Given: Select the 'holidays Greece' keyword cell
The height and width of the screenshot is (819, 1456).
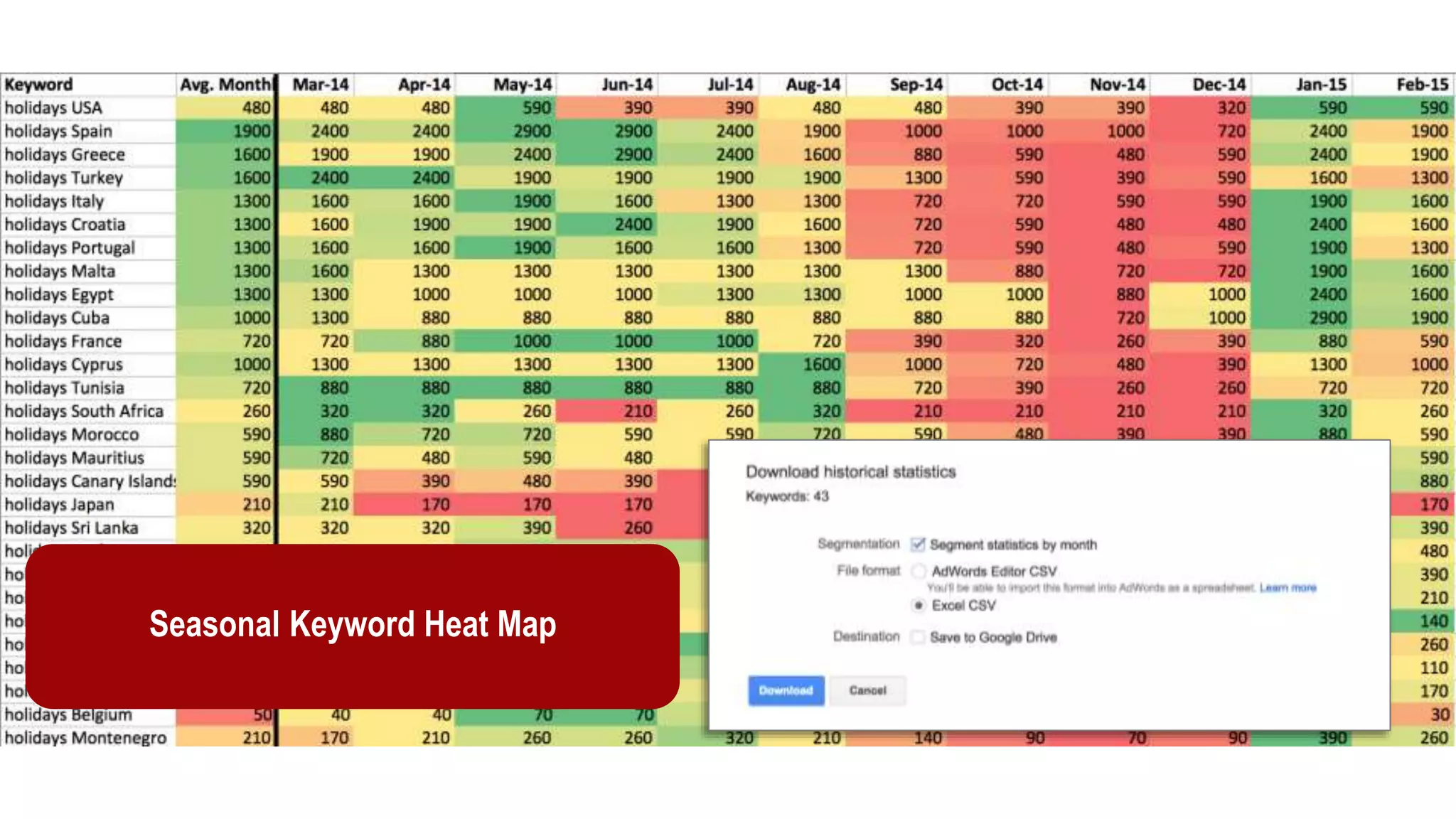Looking at the screenshot, I should coord(88,155).
